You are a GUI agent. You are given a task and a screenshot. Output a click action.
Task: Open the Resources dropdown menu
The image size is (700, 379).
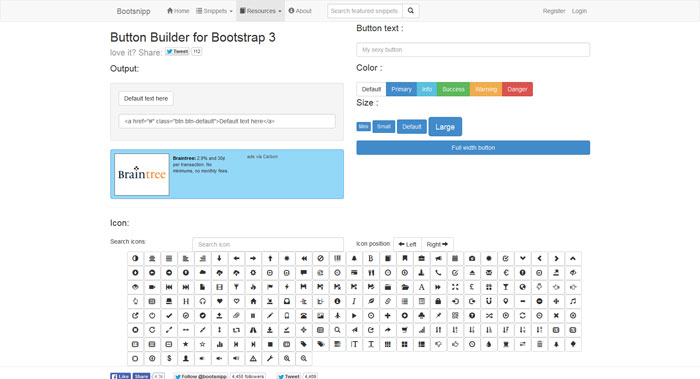260,11
